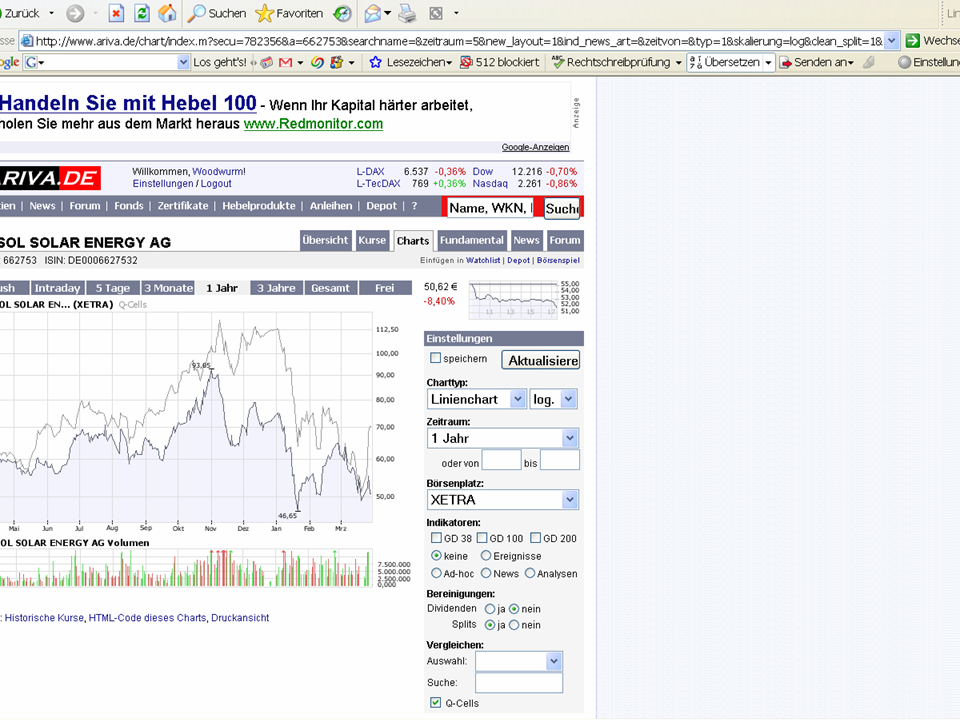Open the address bar URL dropdown

(892, 40)
